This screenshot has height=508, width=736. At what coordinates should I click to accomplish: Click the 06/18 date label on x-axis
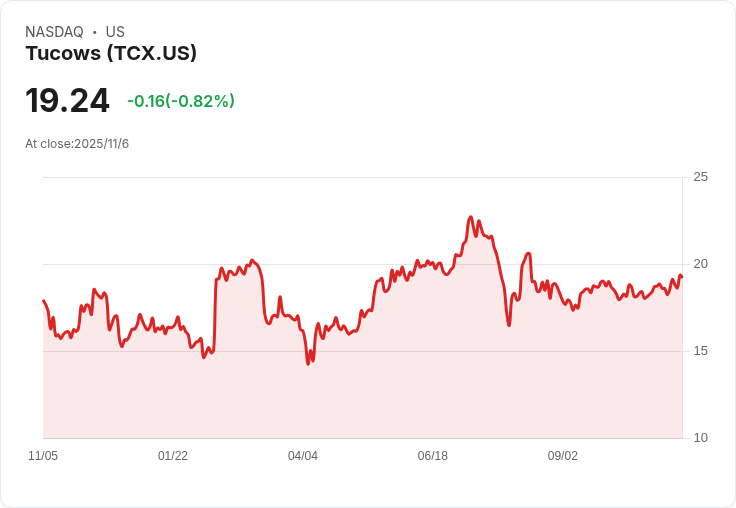(433, 455)
